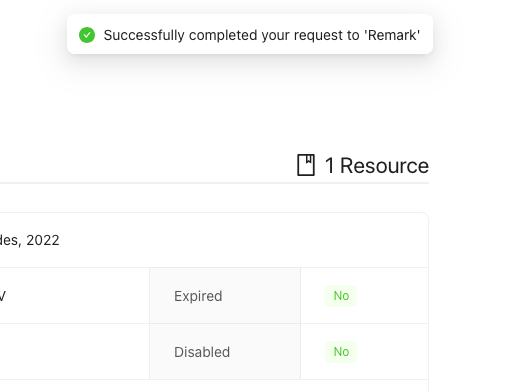The image size is (517, 392).
Task: Click the cell text ending in 'V'
Action: pos(3,296)
